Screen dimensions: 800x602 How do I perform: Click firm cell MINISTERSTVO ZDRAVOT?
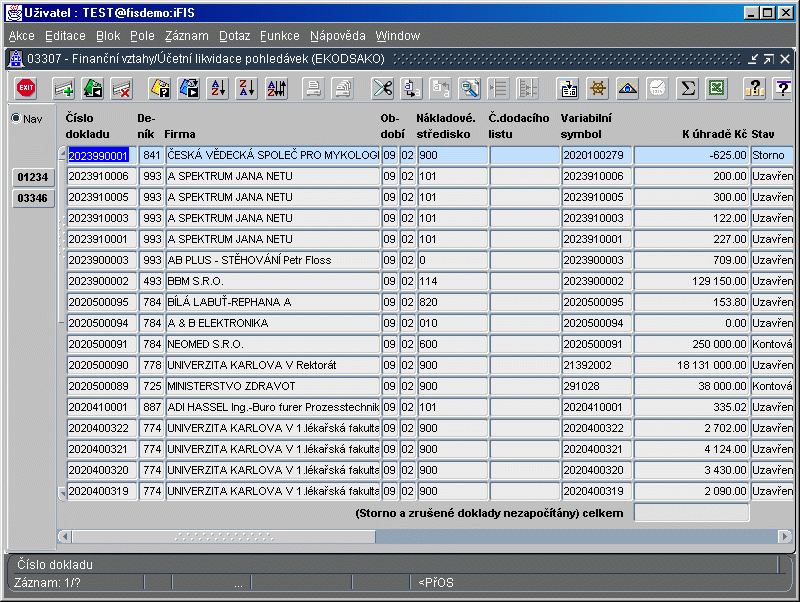(x=273, y=386)
